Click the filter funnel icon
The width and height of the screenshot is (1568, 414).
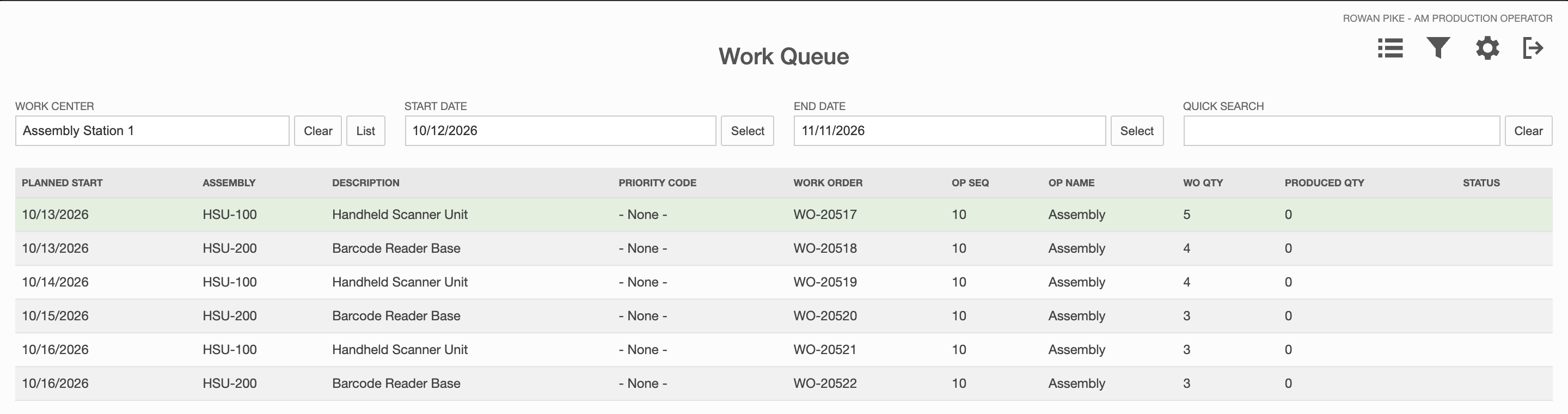1438,48
